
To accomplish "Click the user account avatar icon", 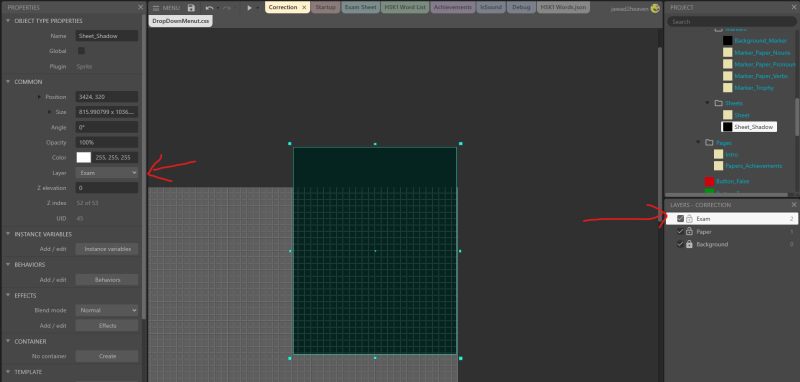I will pyautogui.click(x=655, y=8).
